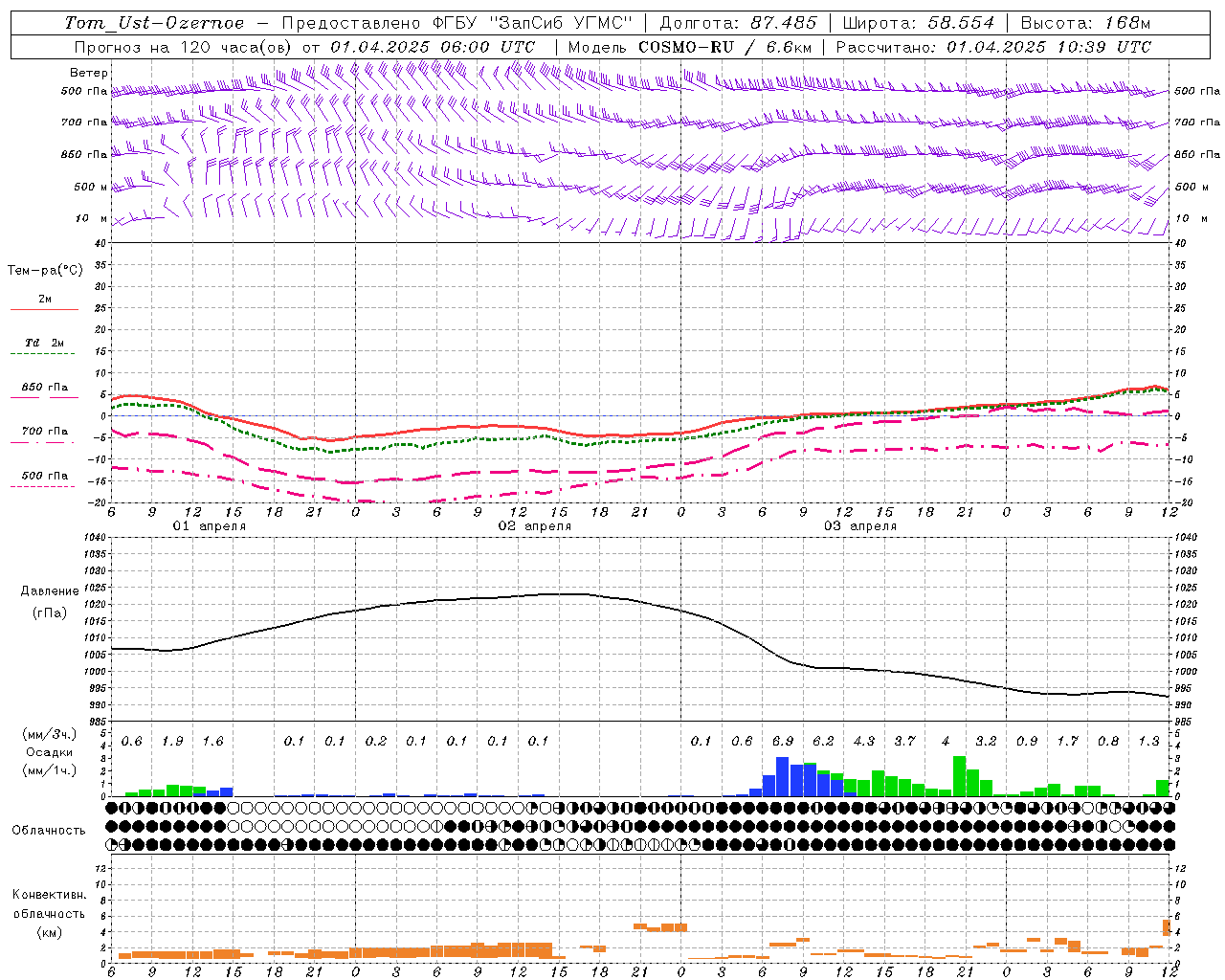
Task: Click the "(мм/3ч.)" precipitation unit label
Action: (x=48, y=734)
